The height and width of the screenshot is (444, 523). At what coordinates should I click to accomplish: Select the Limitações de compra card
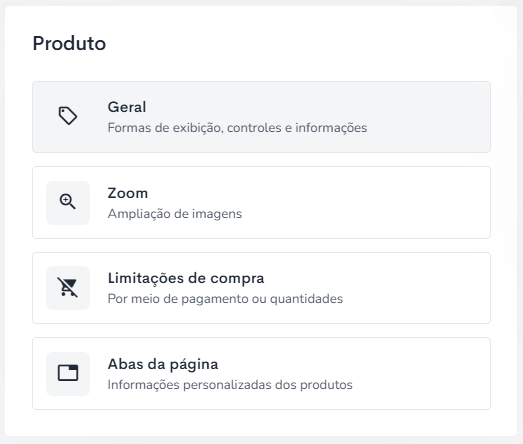(x=261, y=288)
